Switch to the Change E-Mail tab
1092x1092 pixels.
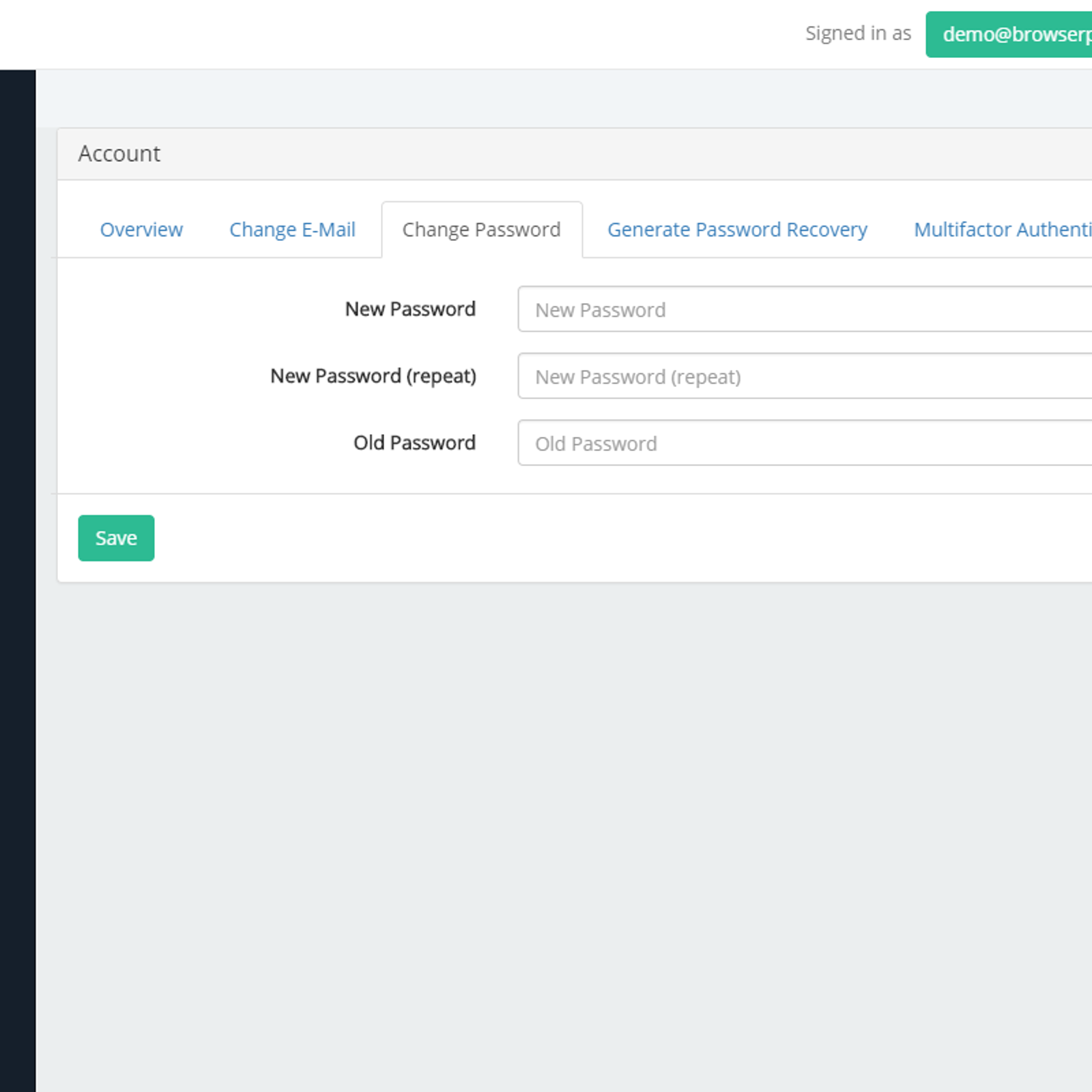tap(292, 229)
